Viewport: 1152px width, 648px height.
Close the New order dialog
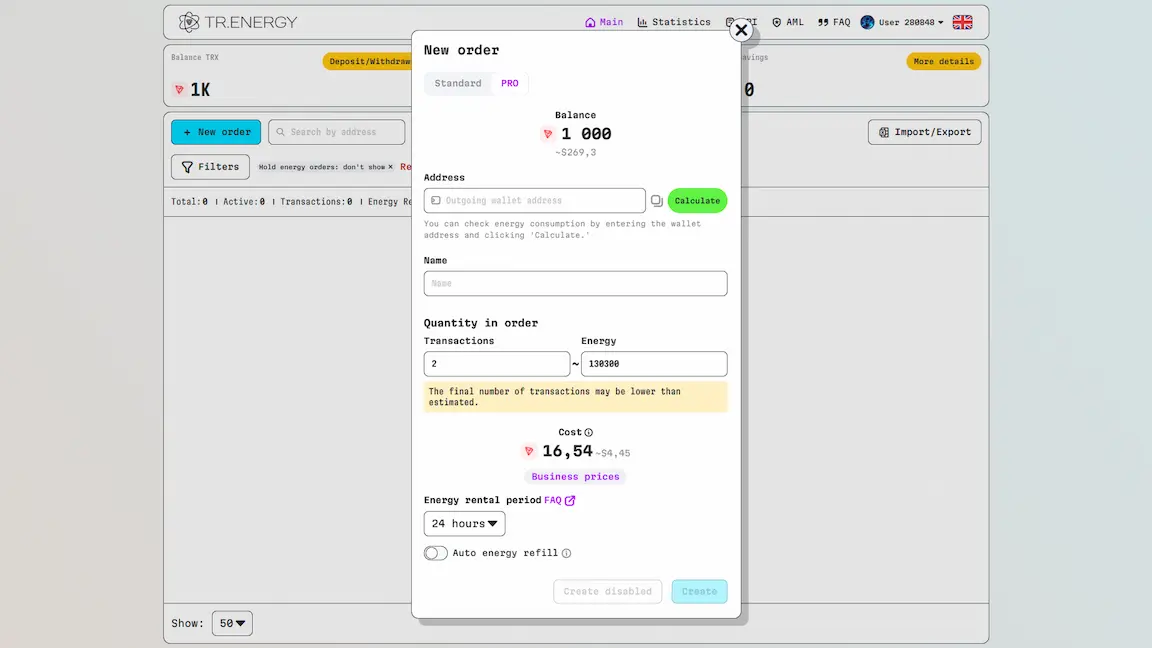(741, 30)
